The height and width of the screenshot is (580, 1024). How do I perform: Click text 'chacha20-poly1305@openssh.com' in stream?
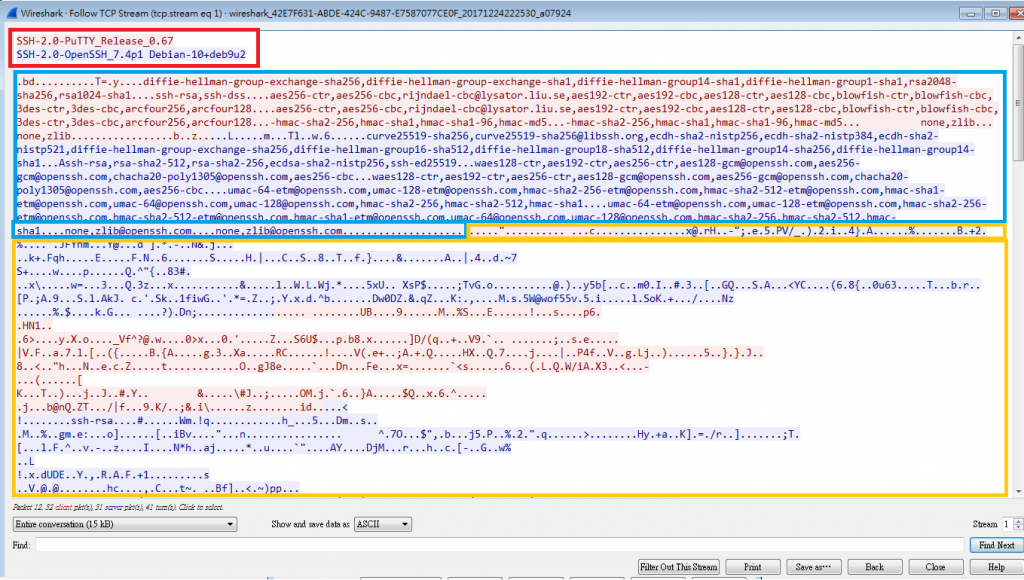[x=201, y=176]
